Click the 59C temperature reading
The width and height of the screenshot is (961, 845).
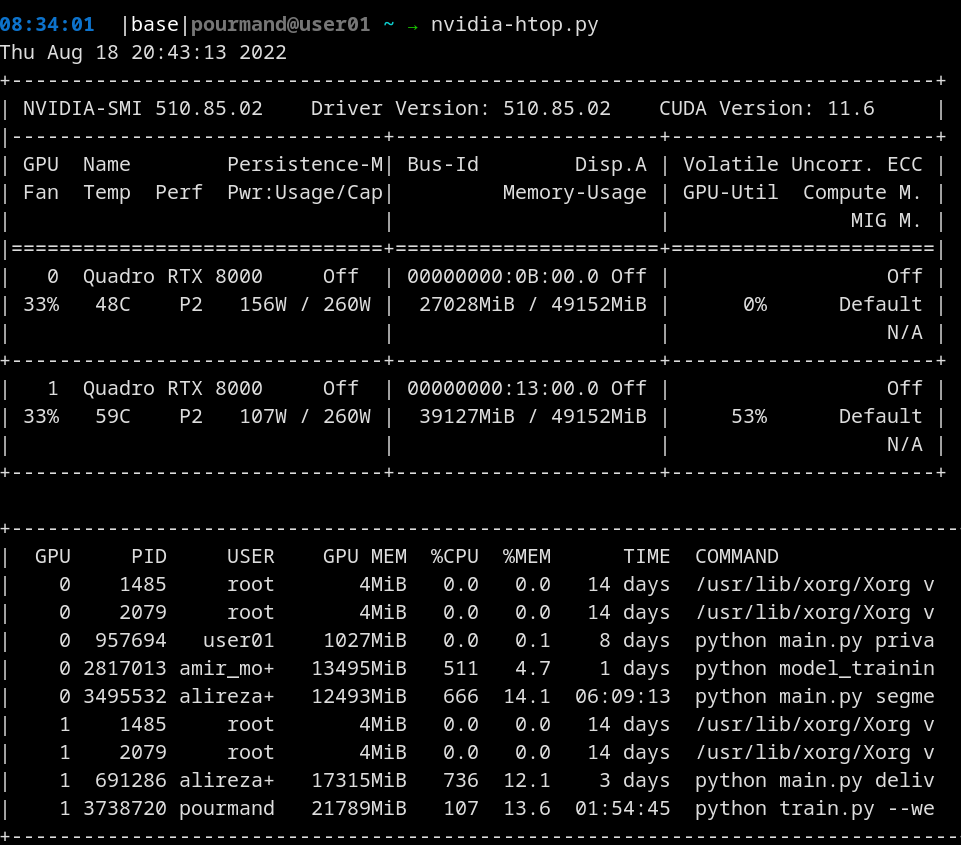113,417
